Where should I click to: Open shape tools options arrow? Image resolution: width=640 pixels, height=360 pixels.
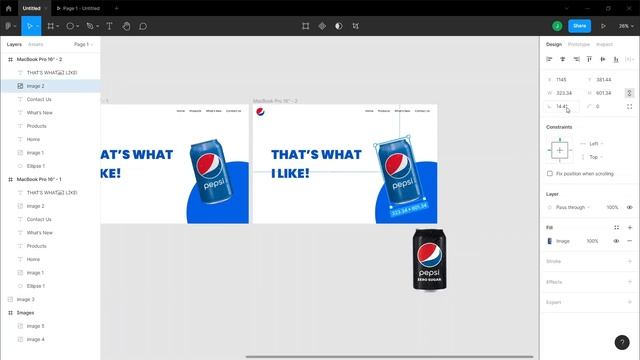tap(78, 27)
